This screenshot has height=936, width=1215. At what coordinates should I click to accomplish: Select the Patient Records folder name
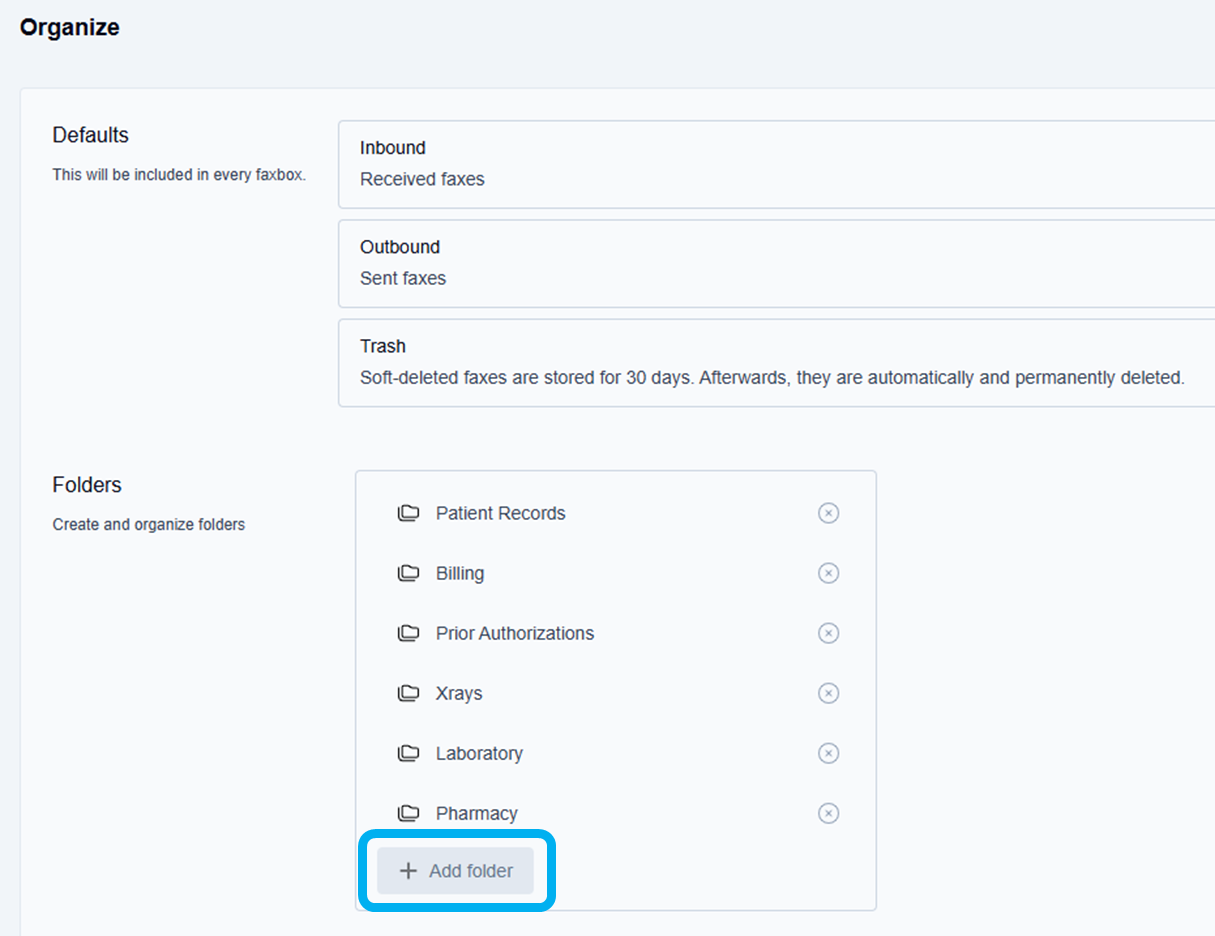500,513
